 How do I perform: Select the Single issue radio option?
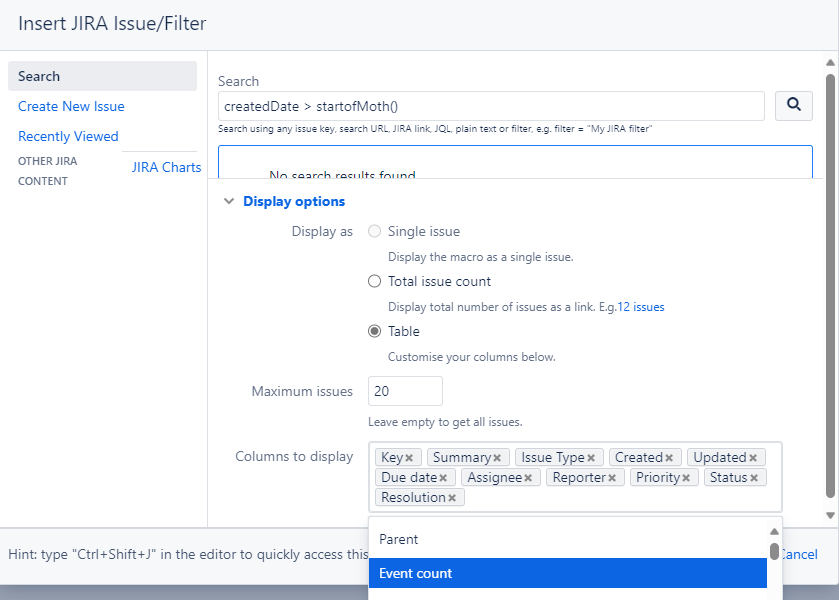click(x=375, y=231)
